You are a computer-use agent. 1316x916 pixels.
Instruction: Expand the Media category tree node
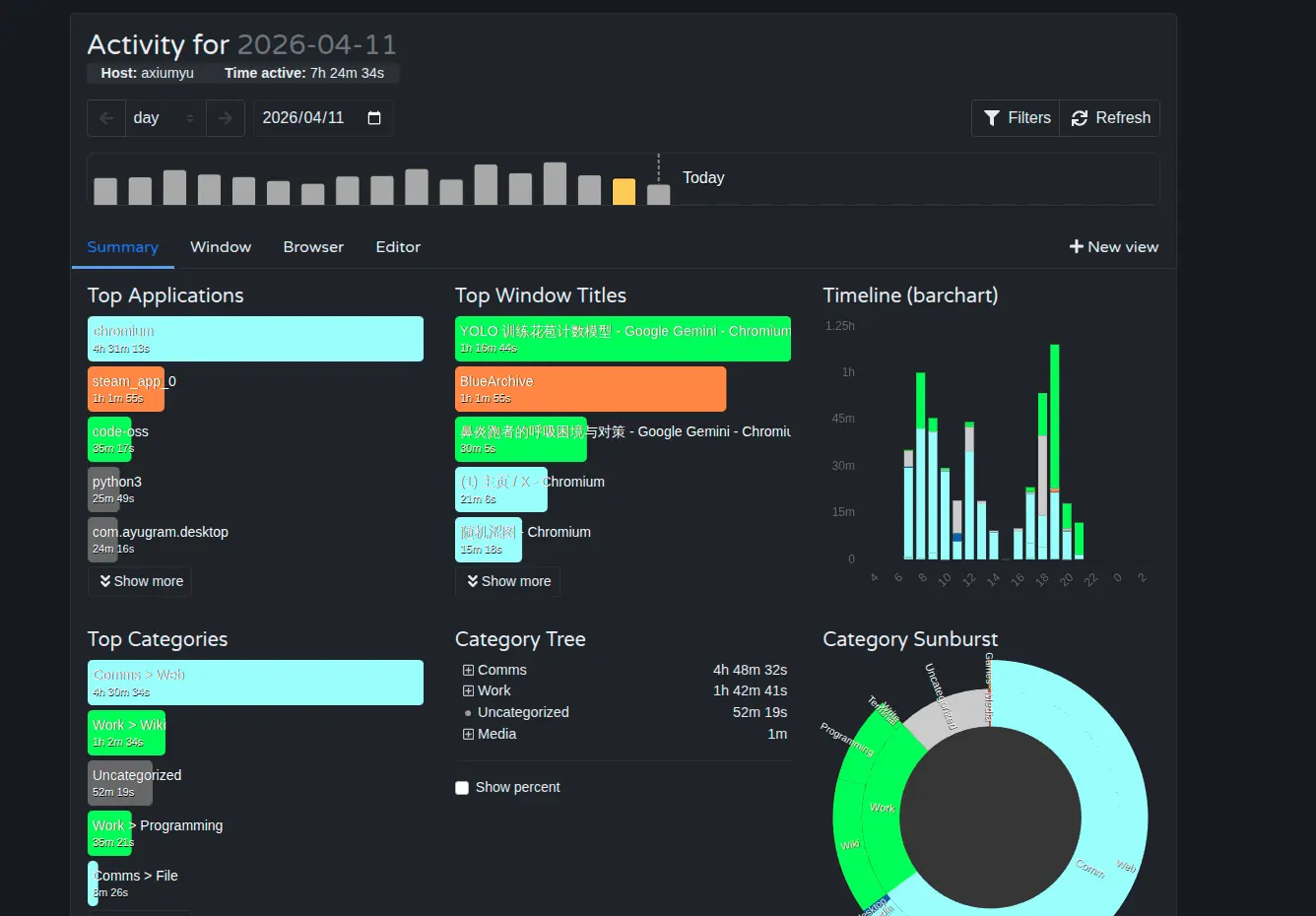coord(468,734)
